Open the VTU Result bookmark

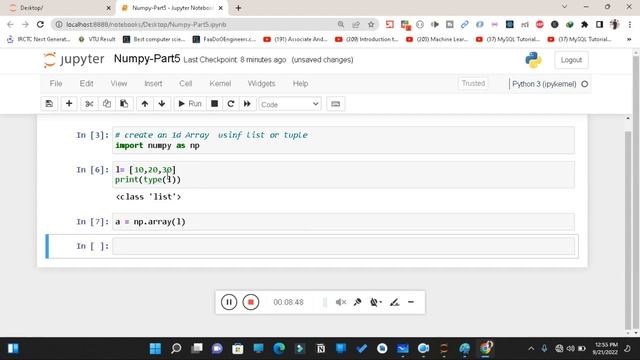click(x=97, y=39)
